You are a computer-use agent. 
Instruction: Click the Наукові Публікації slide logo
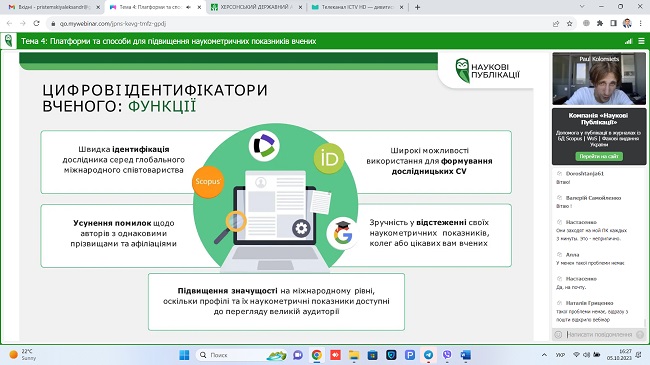487,71
